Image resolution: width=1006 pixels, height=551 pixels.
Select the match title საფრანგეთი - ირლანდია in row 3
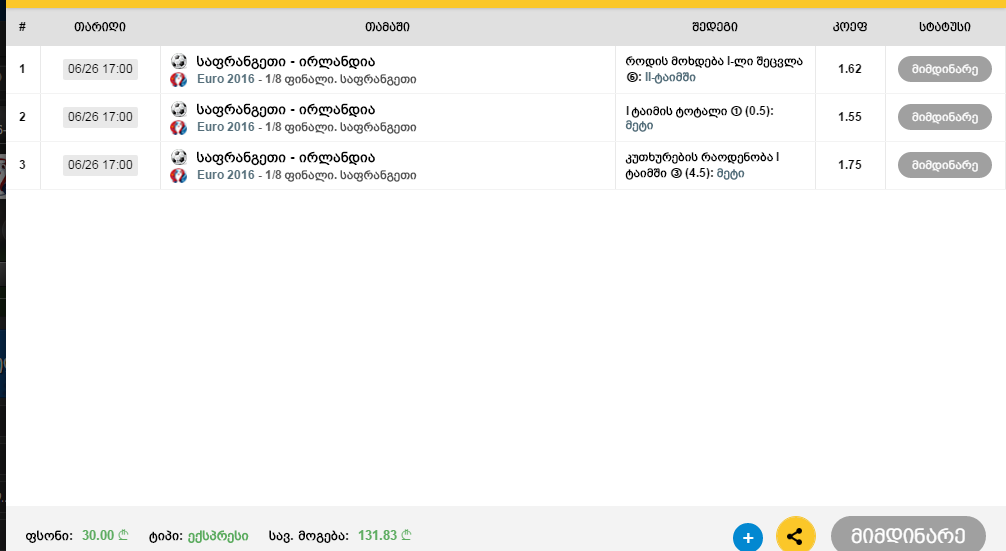(286, 158)
